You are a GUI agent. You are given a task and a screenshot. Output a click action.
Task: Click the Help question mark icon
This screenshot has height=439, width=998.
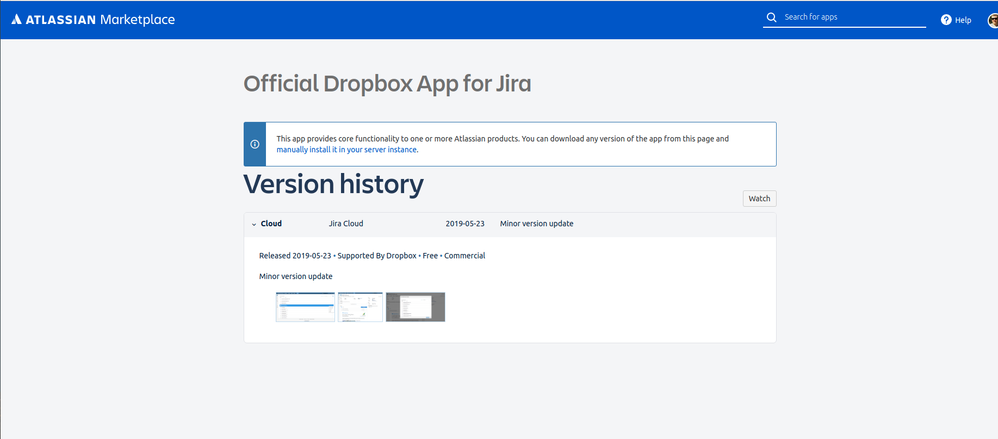tap(946, 20)
